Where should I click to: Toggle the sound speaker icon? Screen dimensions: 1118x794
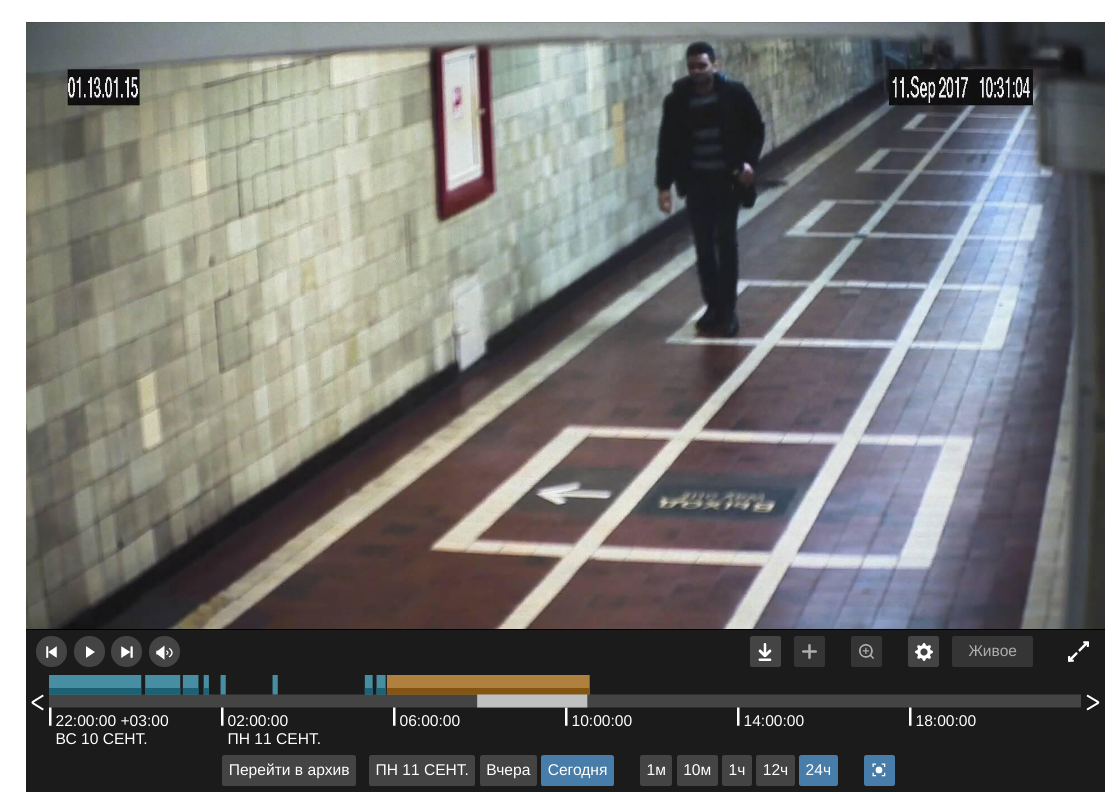pyautogui.click(x=165, y=651)
